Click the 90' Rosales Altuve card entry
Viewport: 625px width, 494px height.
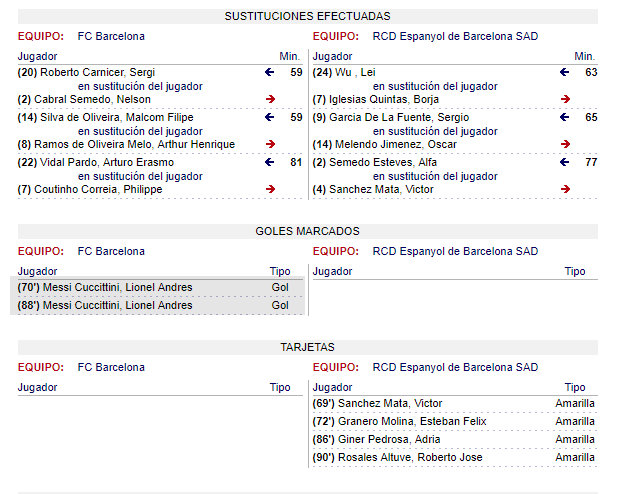(455, 457)
